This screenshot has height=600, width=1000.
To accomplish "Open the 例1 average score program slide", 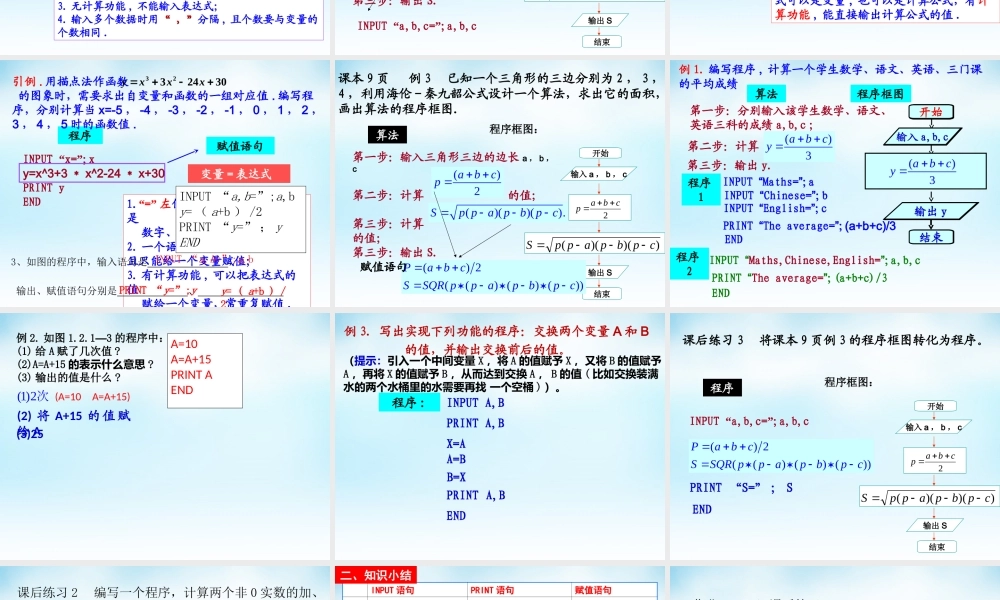I will pos(835,184).
